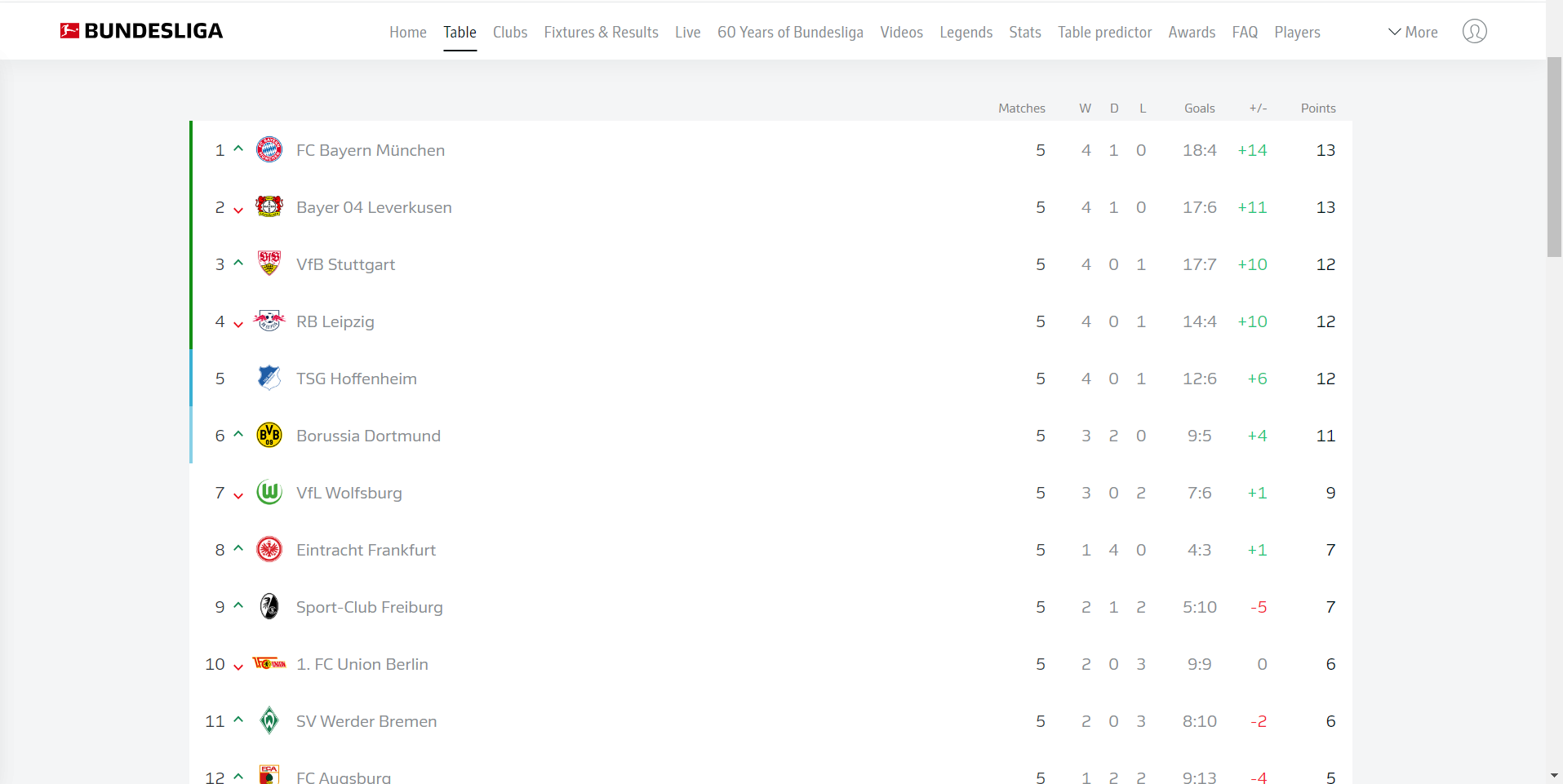Click the down arrow beside rank 2
Viewport: 1563px width, 784px height.
(238, 210)
